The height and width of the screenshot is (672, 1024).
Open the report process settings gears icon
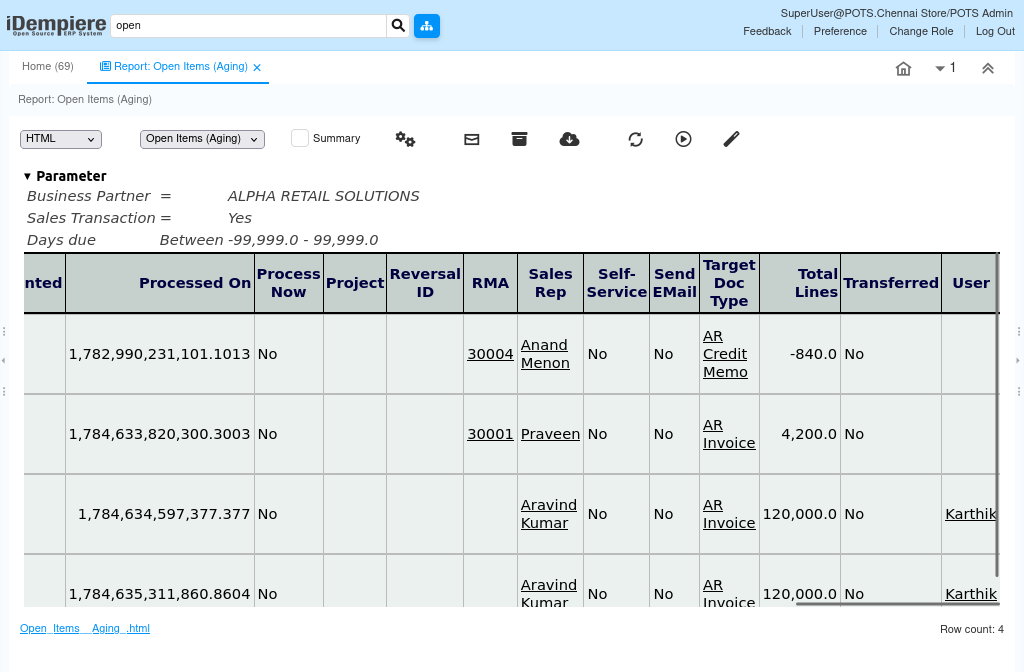tap(405, 139)
